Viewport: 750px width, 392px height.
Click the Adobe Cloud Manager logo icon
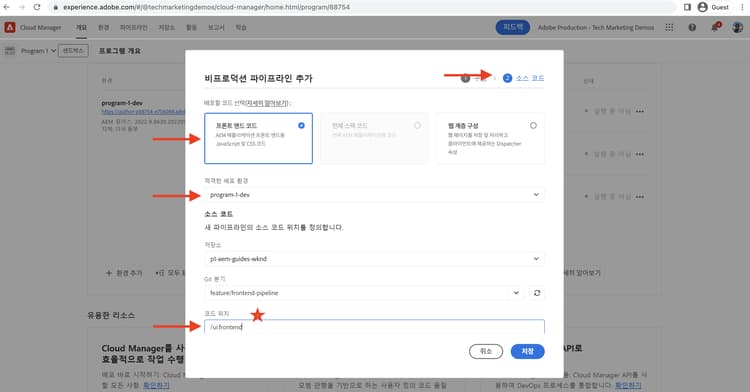click(x=10, y=27)
